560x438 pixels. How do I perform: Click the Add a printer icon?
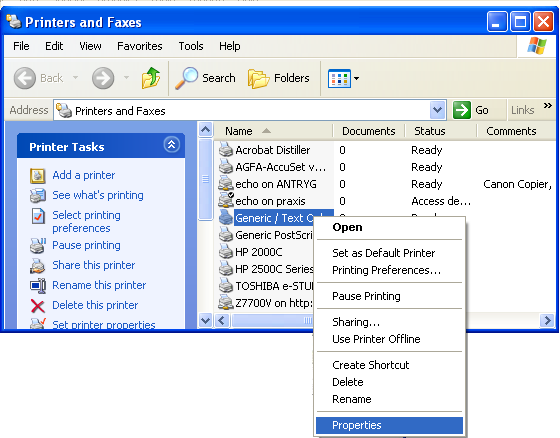tap(38, 175)
